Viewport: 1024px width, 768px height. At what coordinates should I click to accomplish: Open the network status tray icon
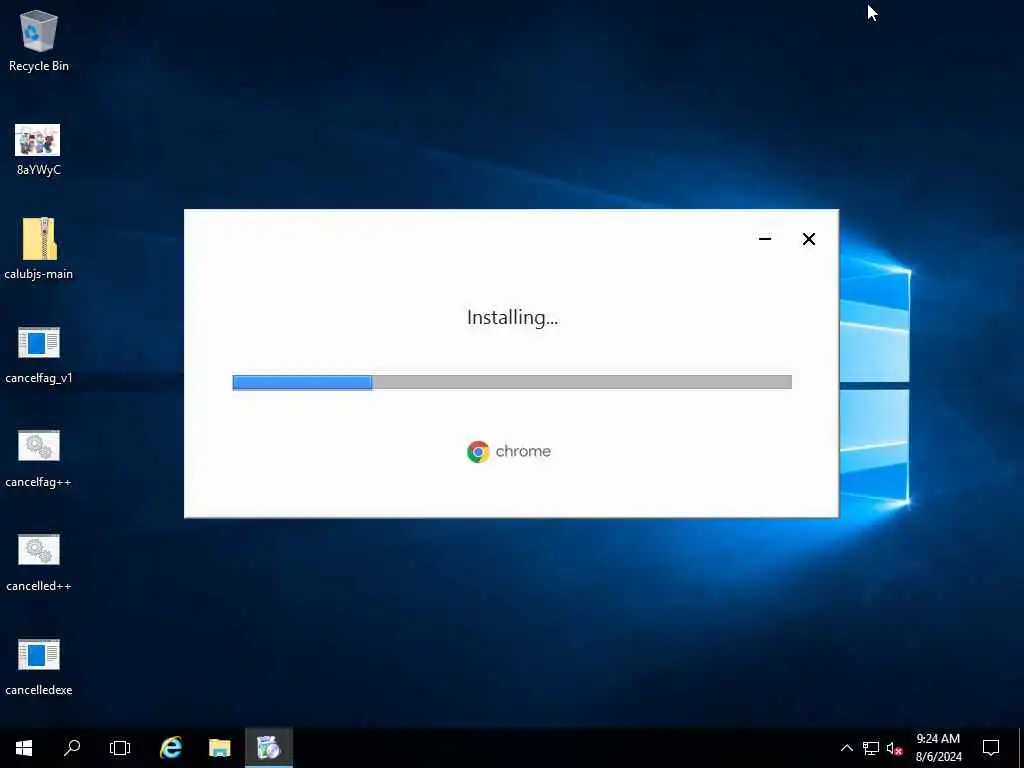(871, 748)
